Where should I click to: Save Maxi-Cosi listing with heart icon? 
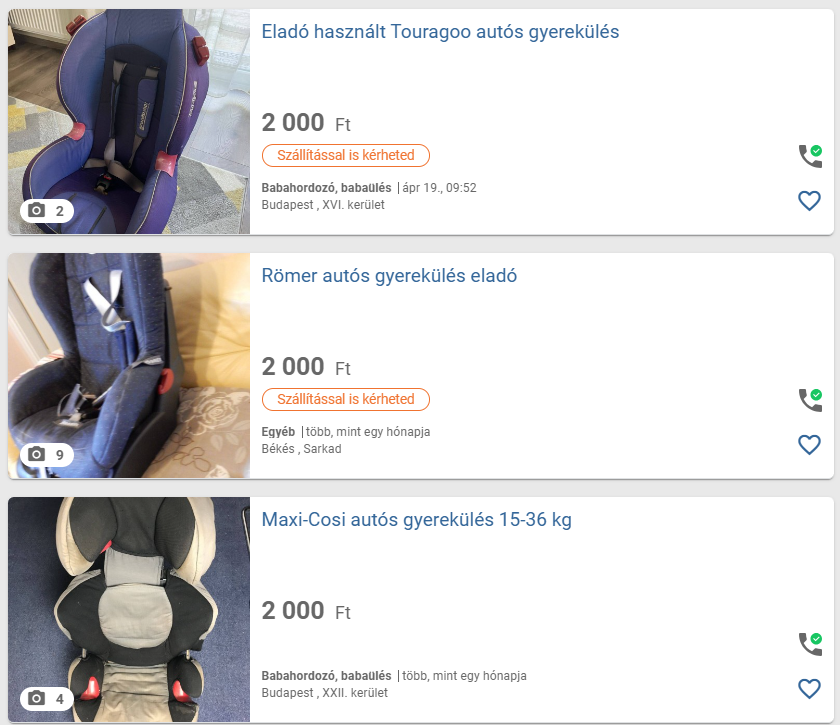809,689
